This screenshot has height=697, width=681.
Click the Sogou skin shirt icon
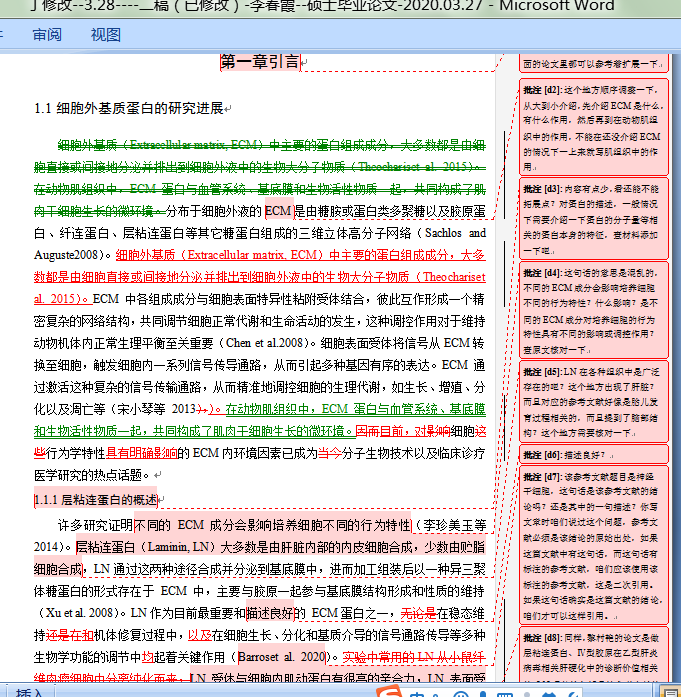pos(549,694)
